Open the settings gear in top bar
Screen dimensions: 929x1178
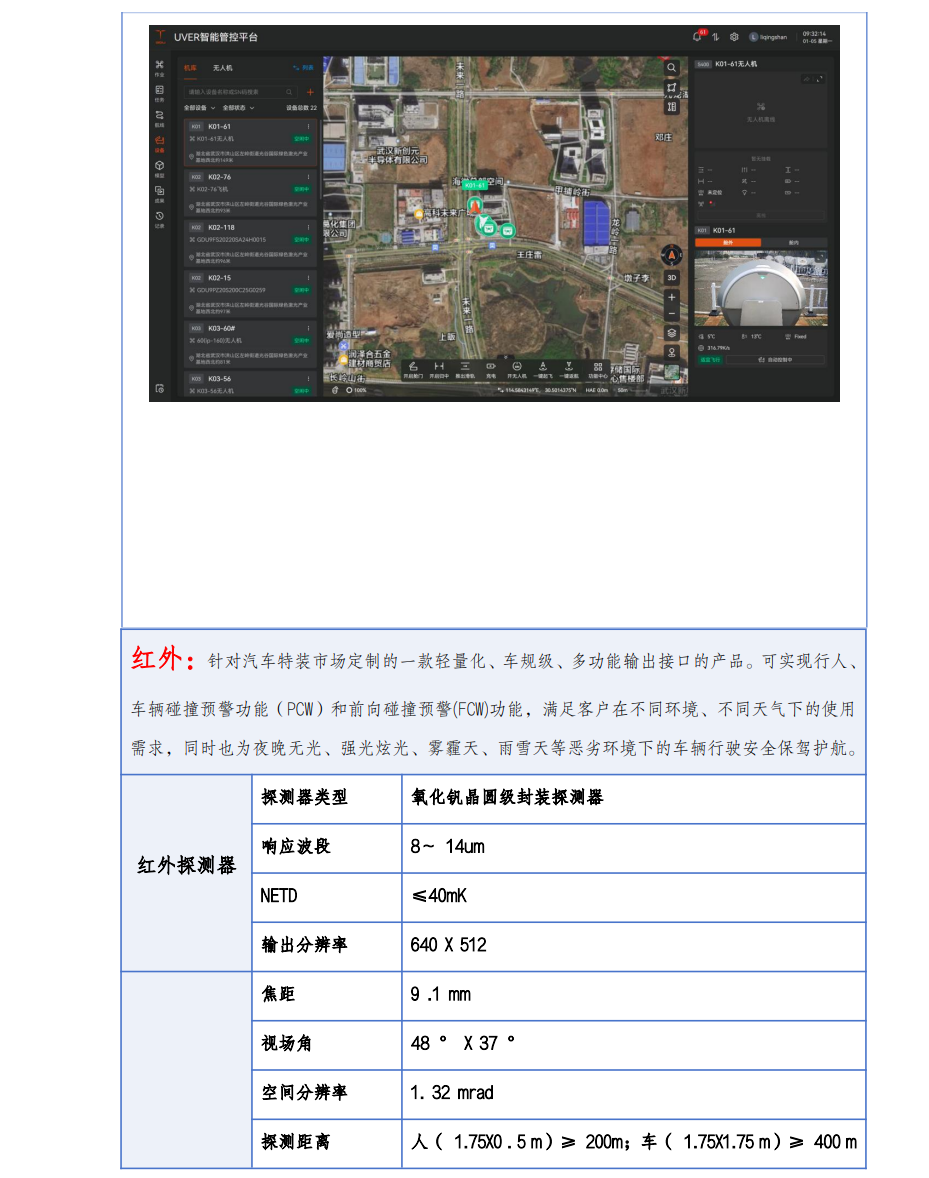(733, 37)
